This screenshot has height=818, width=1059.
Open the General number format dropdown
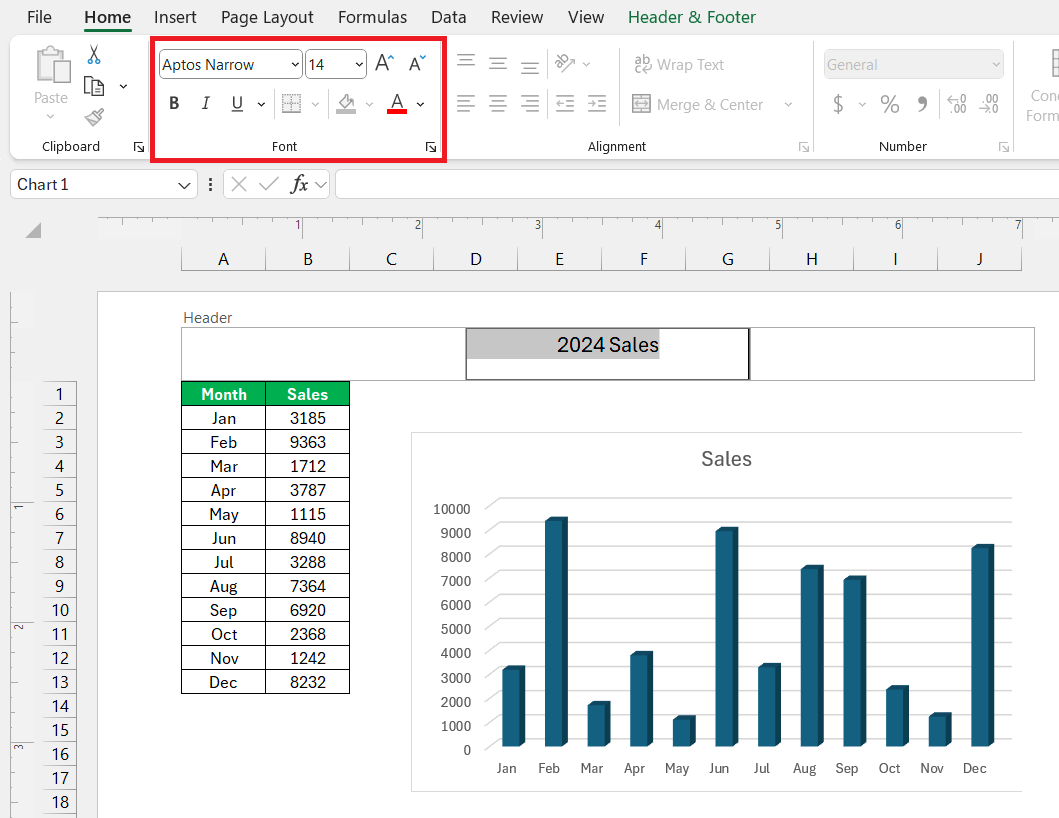(996, 65)
